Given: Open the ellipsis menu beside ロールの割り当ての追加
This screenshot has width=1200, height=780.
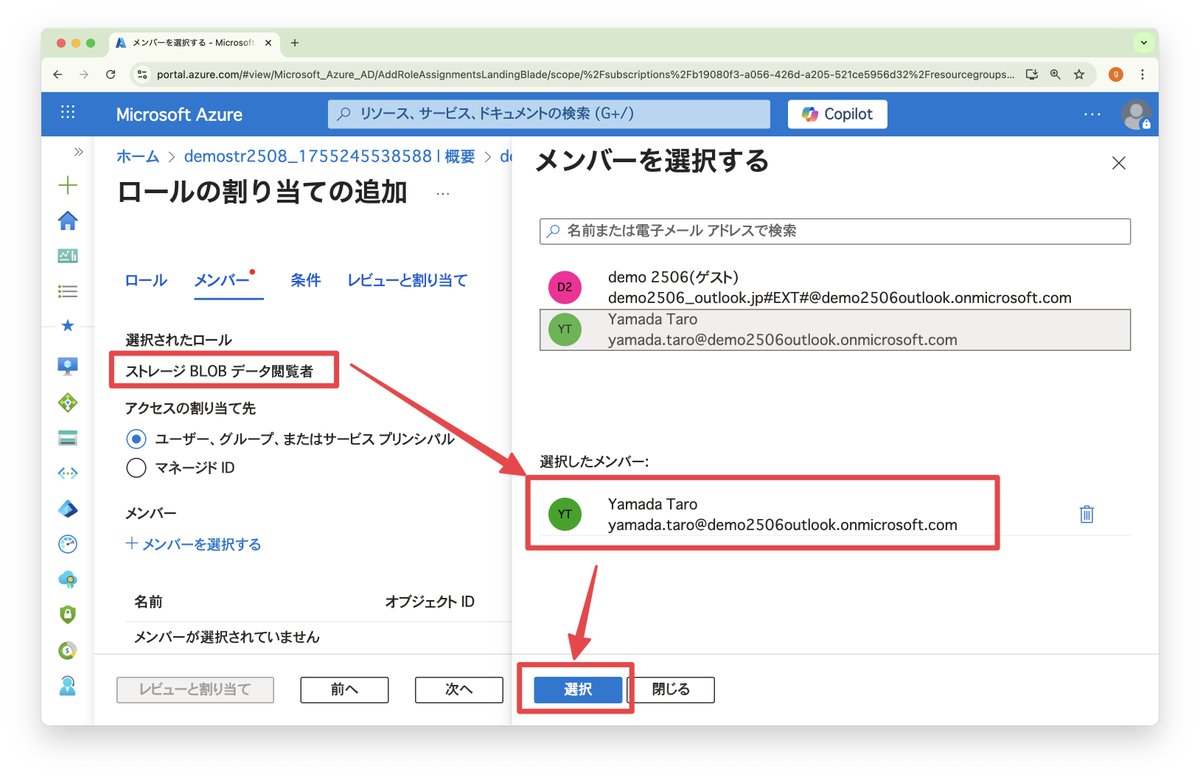Looking at the screenshot, I should click(442, 196).
